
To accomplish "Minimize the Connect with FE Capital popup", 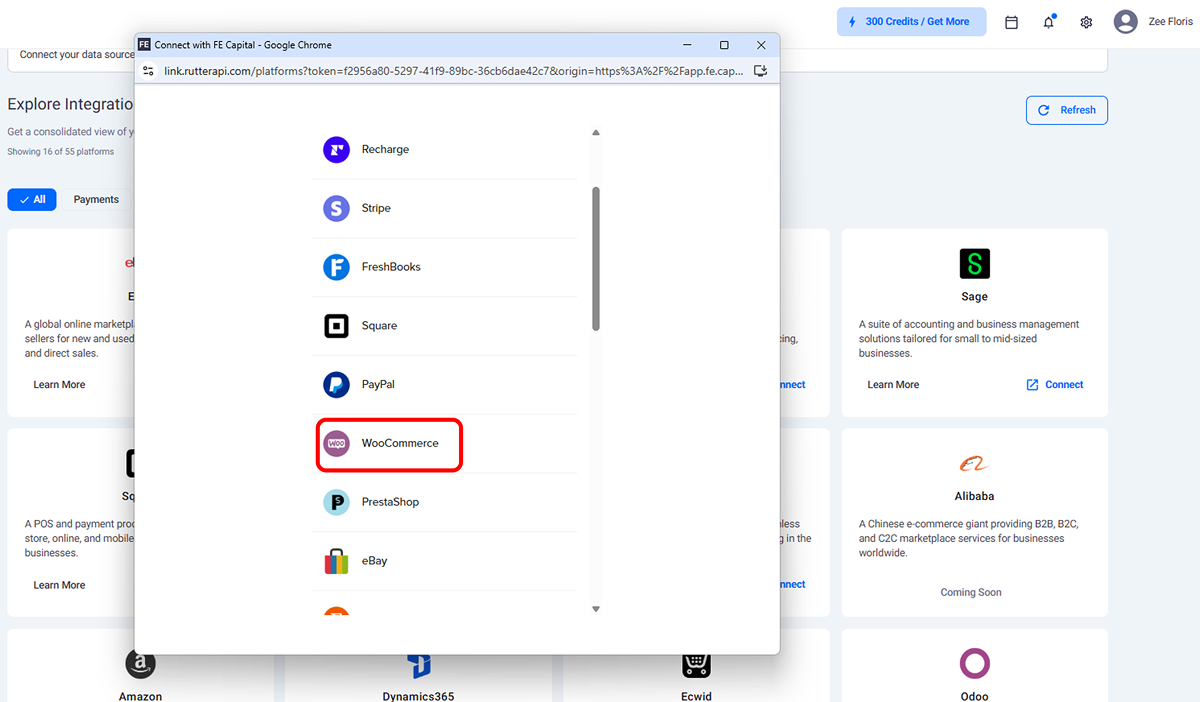I will (687, 45).
